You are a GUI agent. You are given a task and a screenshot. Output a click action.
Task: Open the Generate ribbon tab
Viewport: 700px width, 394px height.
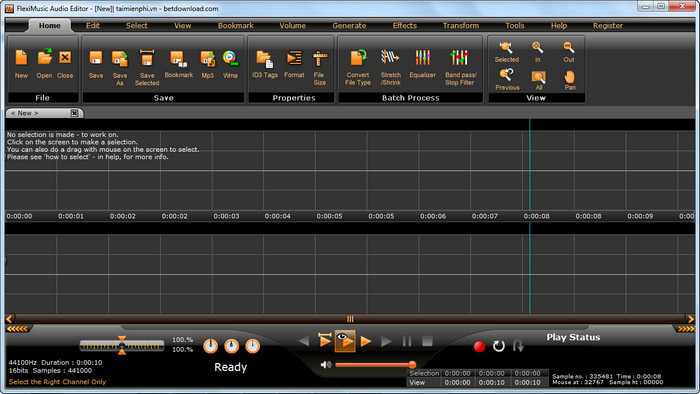[x=349, y=25]
